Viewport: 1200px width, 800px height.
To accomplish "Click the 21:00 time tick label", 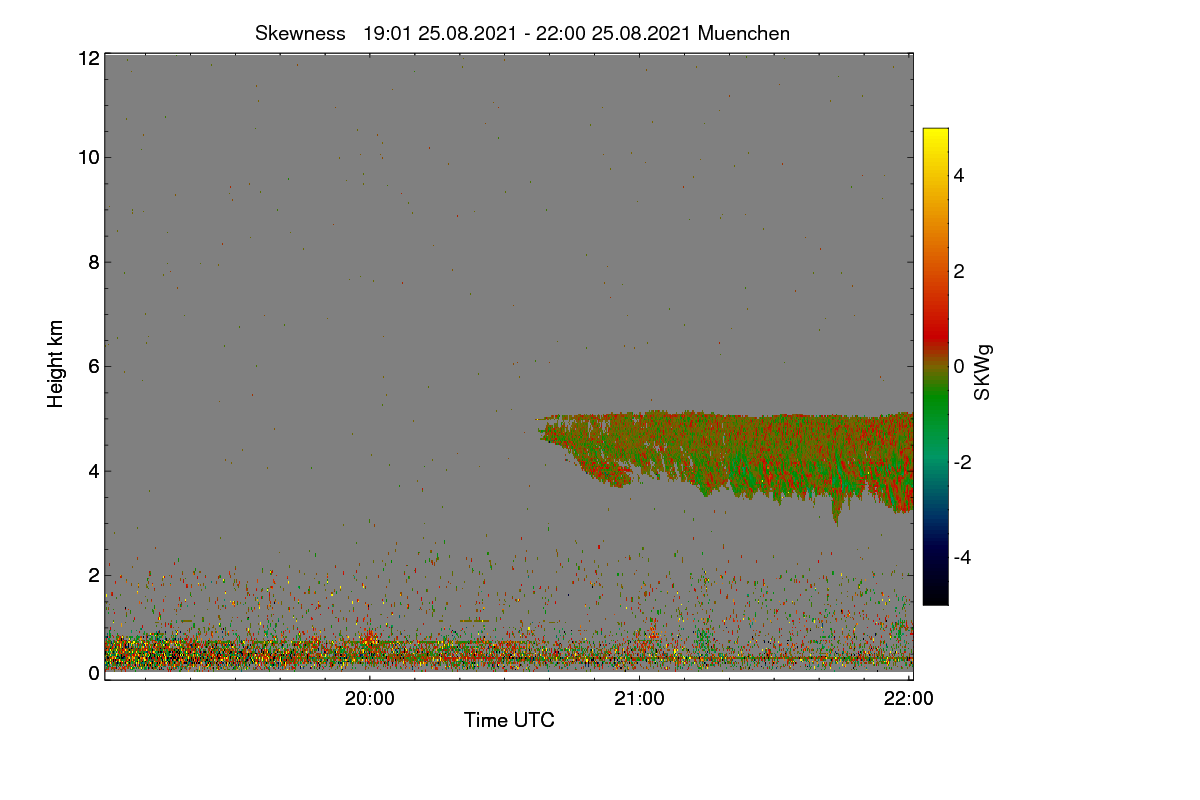I will click(x=639, y=699).
